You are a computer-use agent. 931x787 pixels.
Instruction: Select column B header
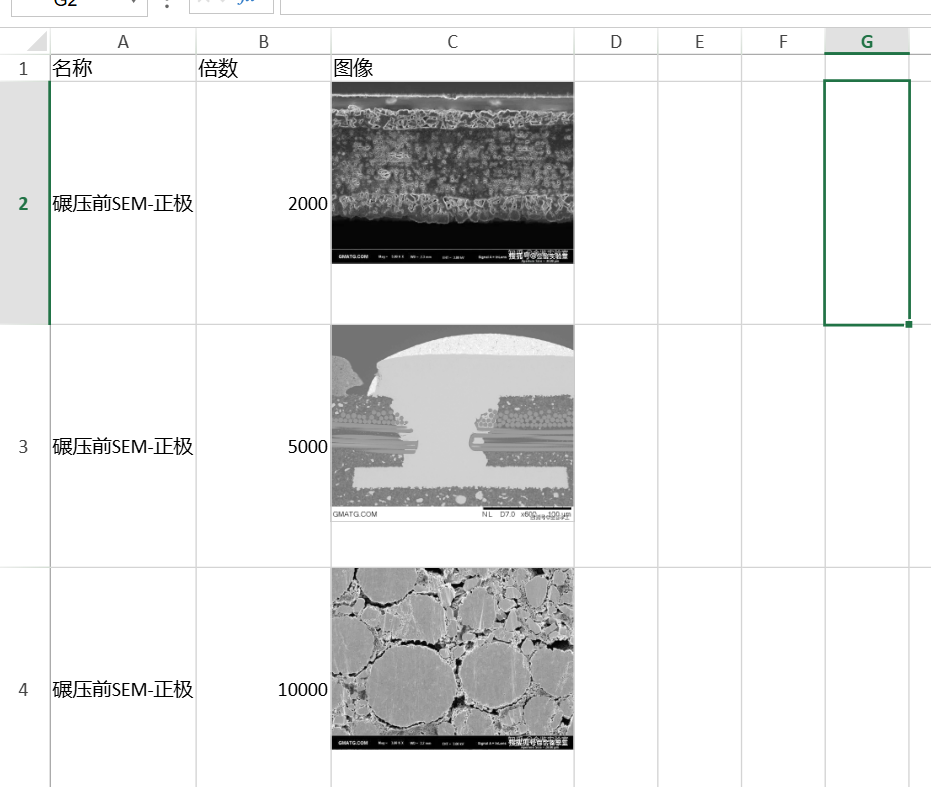263,41
